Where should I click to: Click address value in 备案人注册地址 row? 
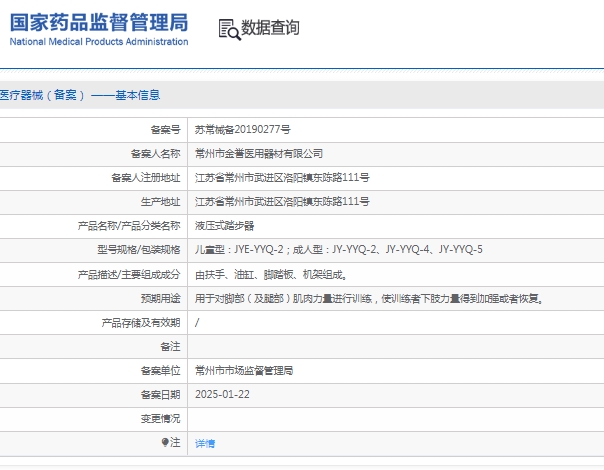point(282,178)
